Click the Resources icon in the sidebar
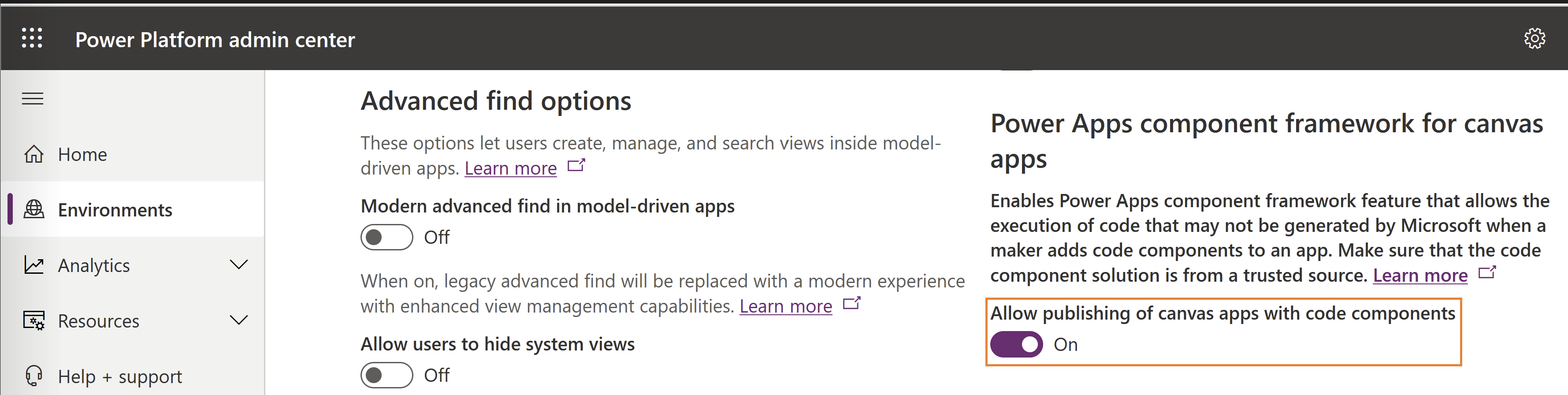 [33, 320]
